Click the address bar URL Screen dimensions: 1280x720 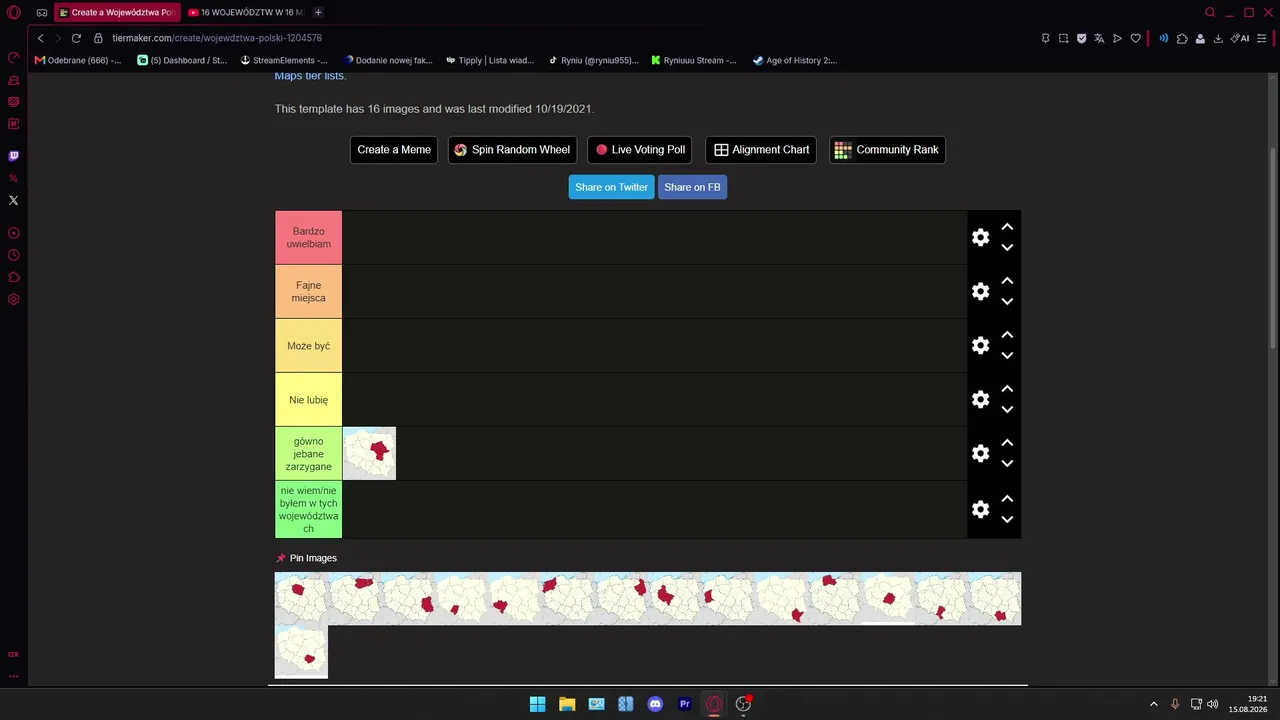click(x=217, y=38)
